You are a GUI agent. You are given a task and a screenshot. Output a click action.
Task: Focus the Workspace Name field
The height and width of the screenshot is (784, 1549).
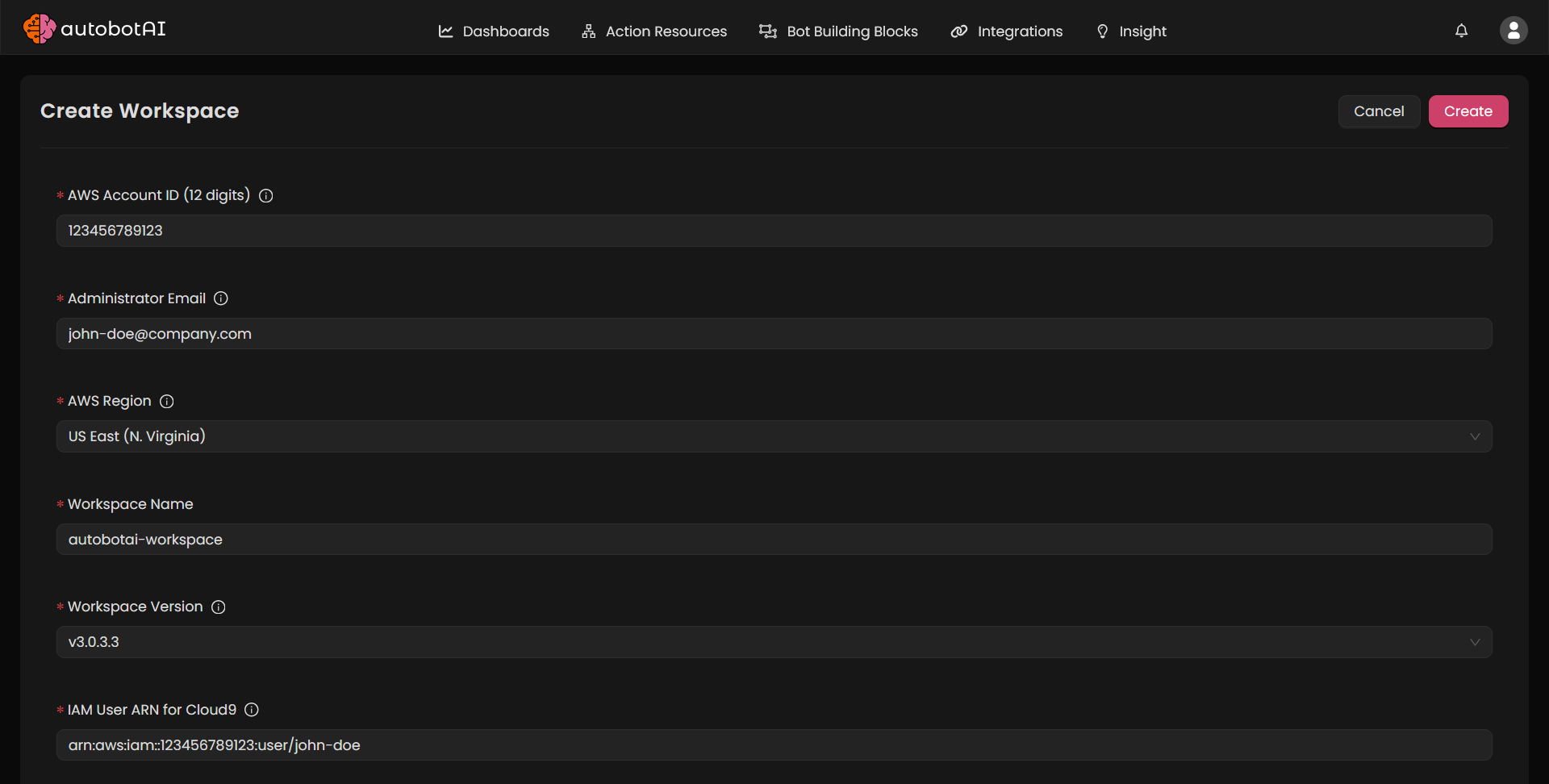pyautogui.click(x=774, y=540)
